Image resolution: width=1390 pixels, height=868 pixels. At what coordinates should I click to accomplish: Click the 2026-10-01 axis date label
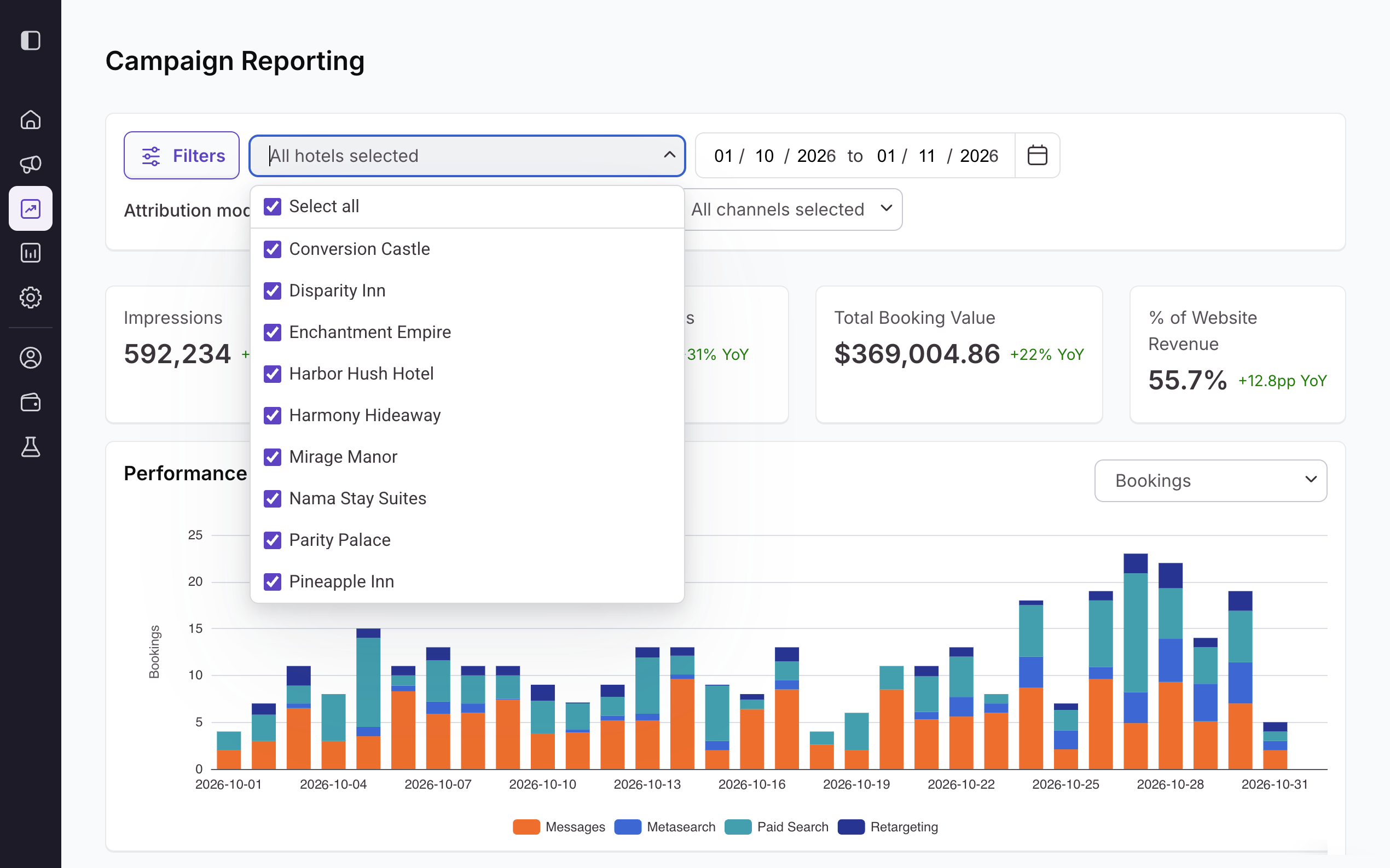228,784
